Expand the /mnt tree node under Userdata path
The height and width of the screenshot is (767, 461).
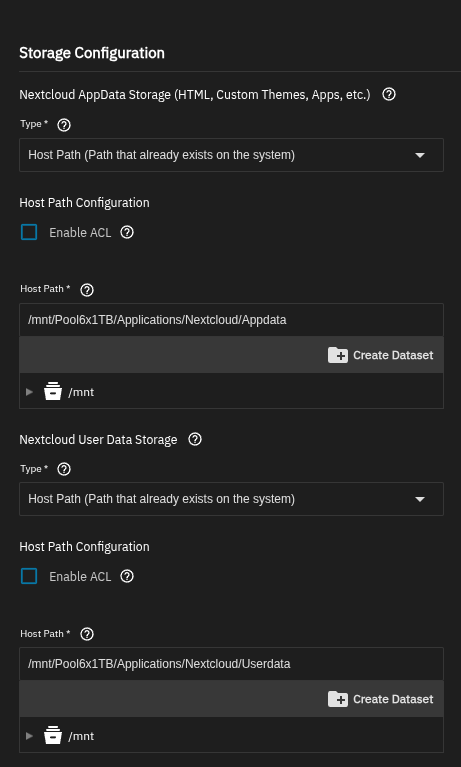(29, 736)
